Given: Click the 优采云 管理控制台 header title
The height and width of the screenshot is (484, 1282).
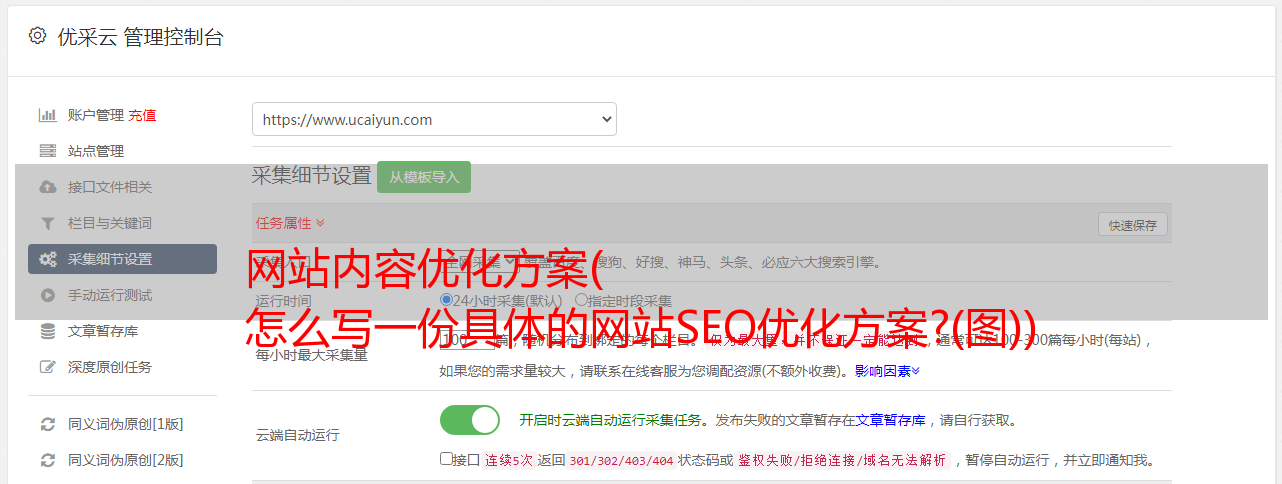Looking at the screenshot, I should point(140,37).
